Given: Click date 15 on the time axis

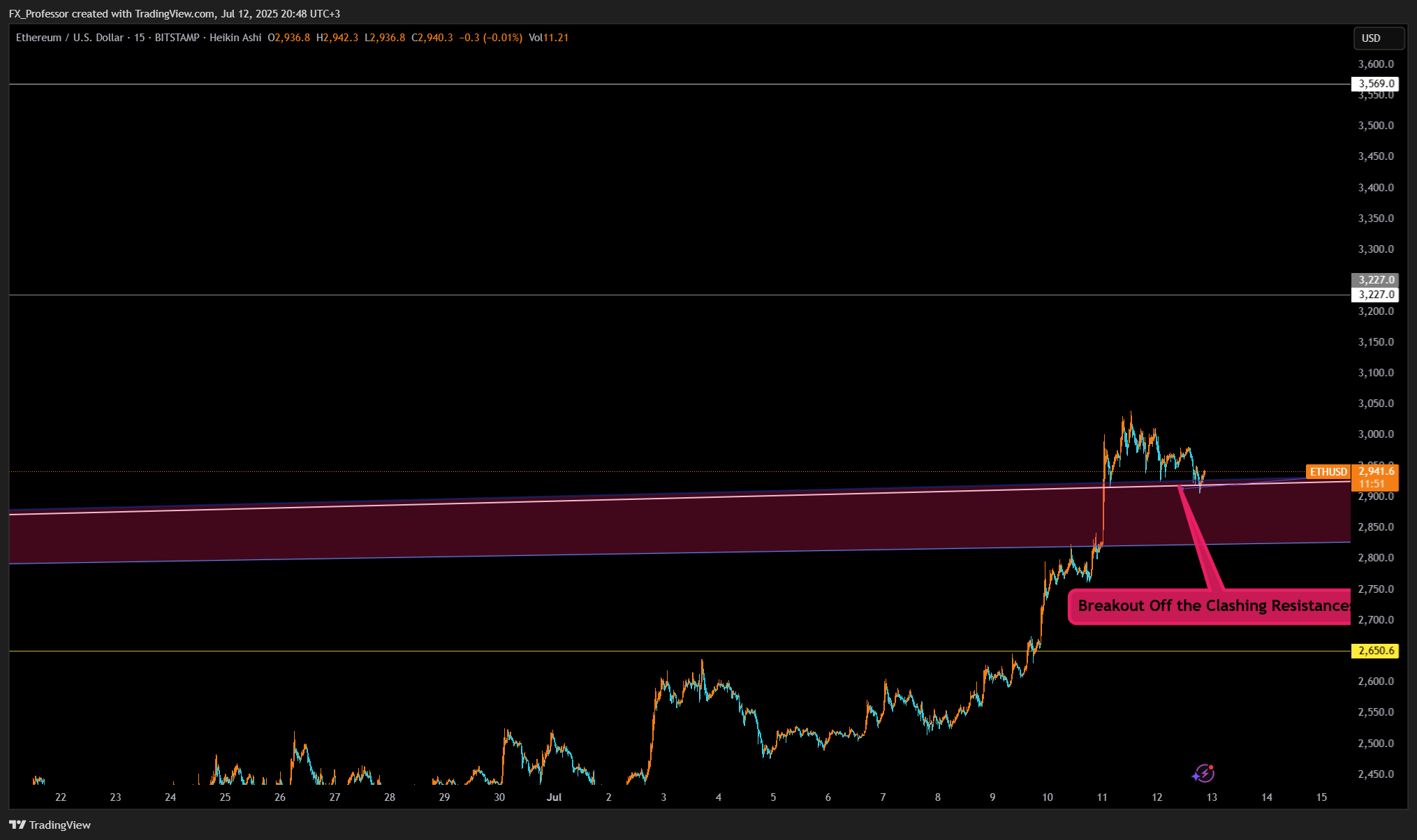Looking at the screenshot, I should pyautogui.click(x=1321, y=797).
